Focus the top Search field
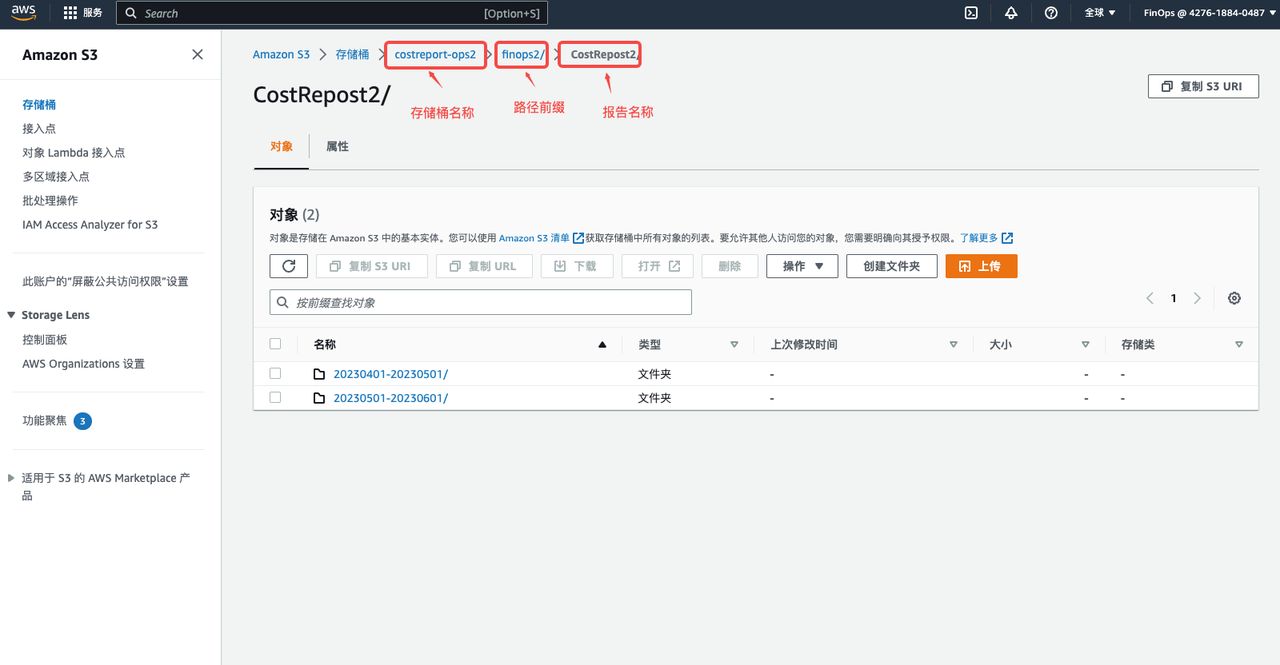1280x665 pixels. (x=332, y=13)
